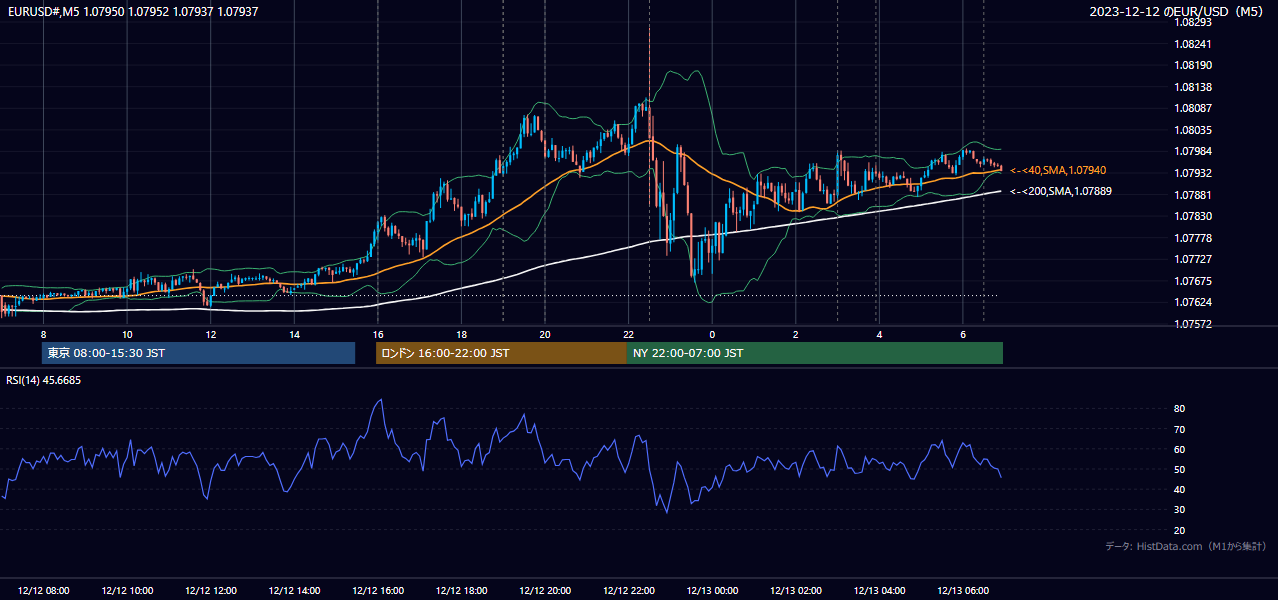Click the 40 SMA 1.07940 label
This screenshot has height=600, width=1278.
1059,171
